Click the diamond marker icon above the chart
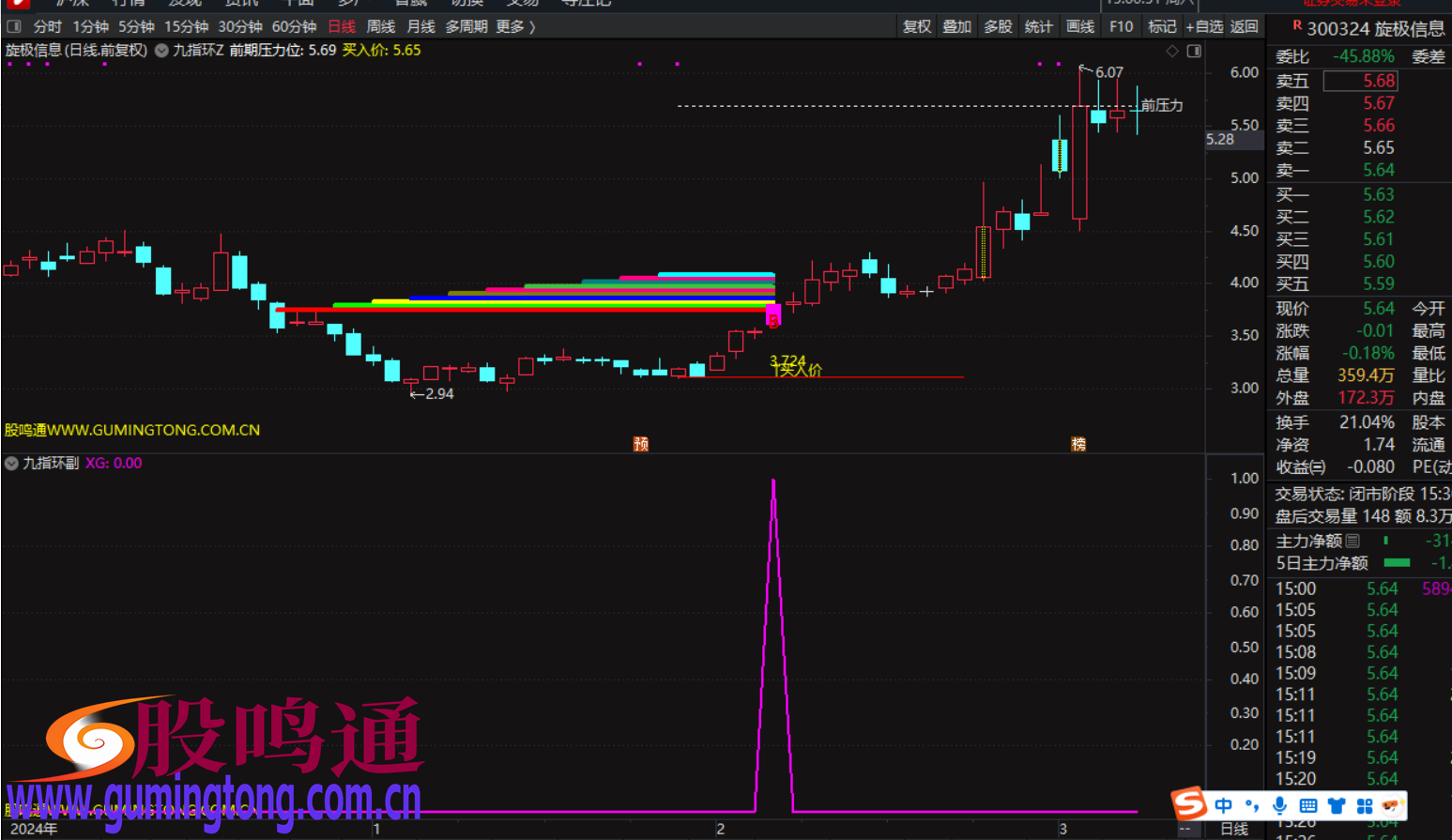This screenshot has width=1452, height=840. click(1171, 51)
